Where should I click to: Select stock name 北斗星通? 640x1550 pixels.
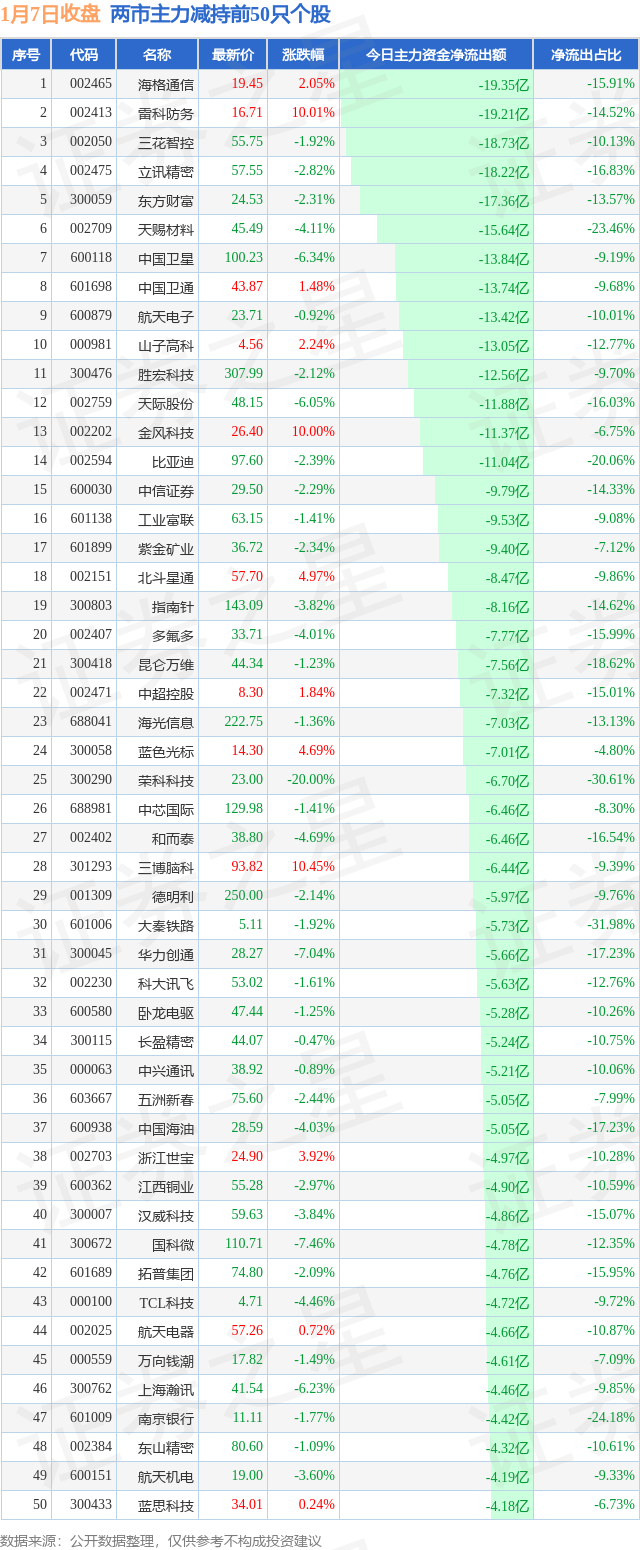pos(166,577)
